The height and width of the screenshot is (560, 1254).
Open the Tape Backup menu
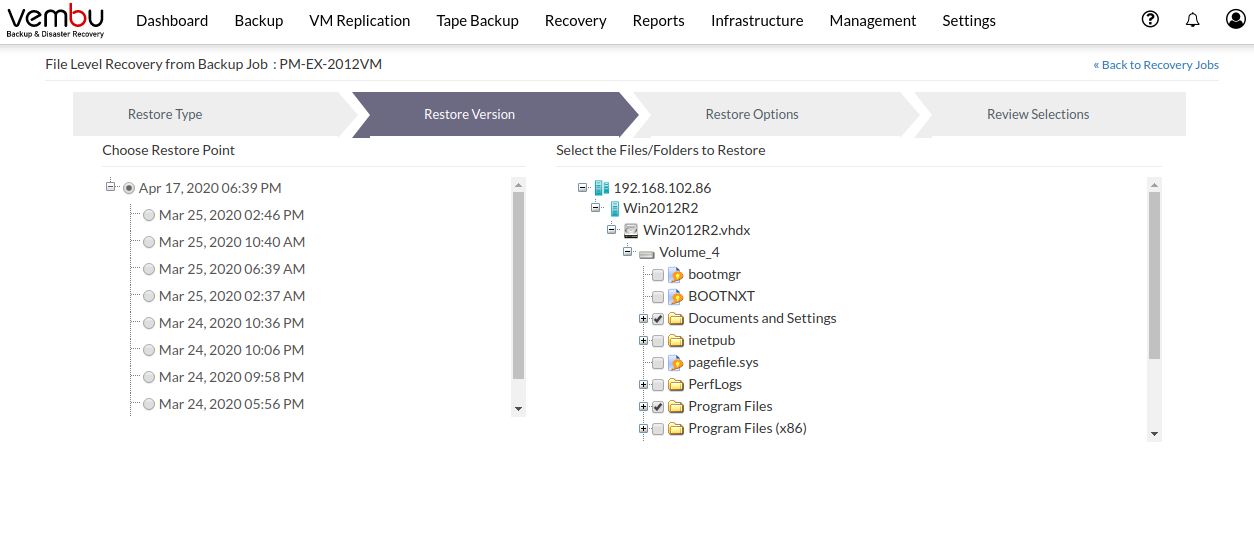[477, 20]
